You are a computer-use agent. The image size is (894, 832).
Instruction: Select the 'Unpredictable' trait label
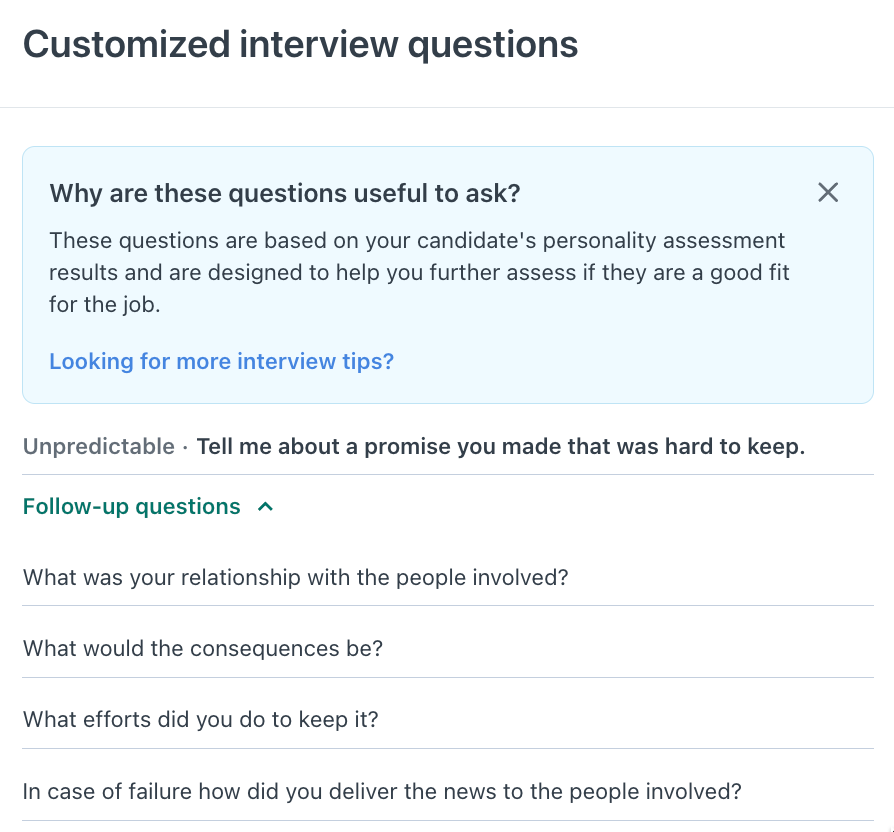(x=99, y=446)
